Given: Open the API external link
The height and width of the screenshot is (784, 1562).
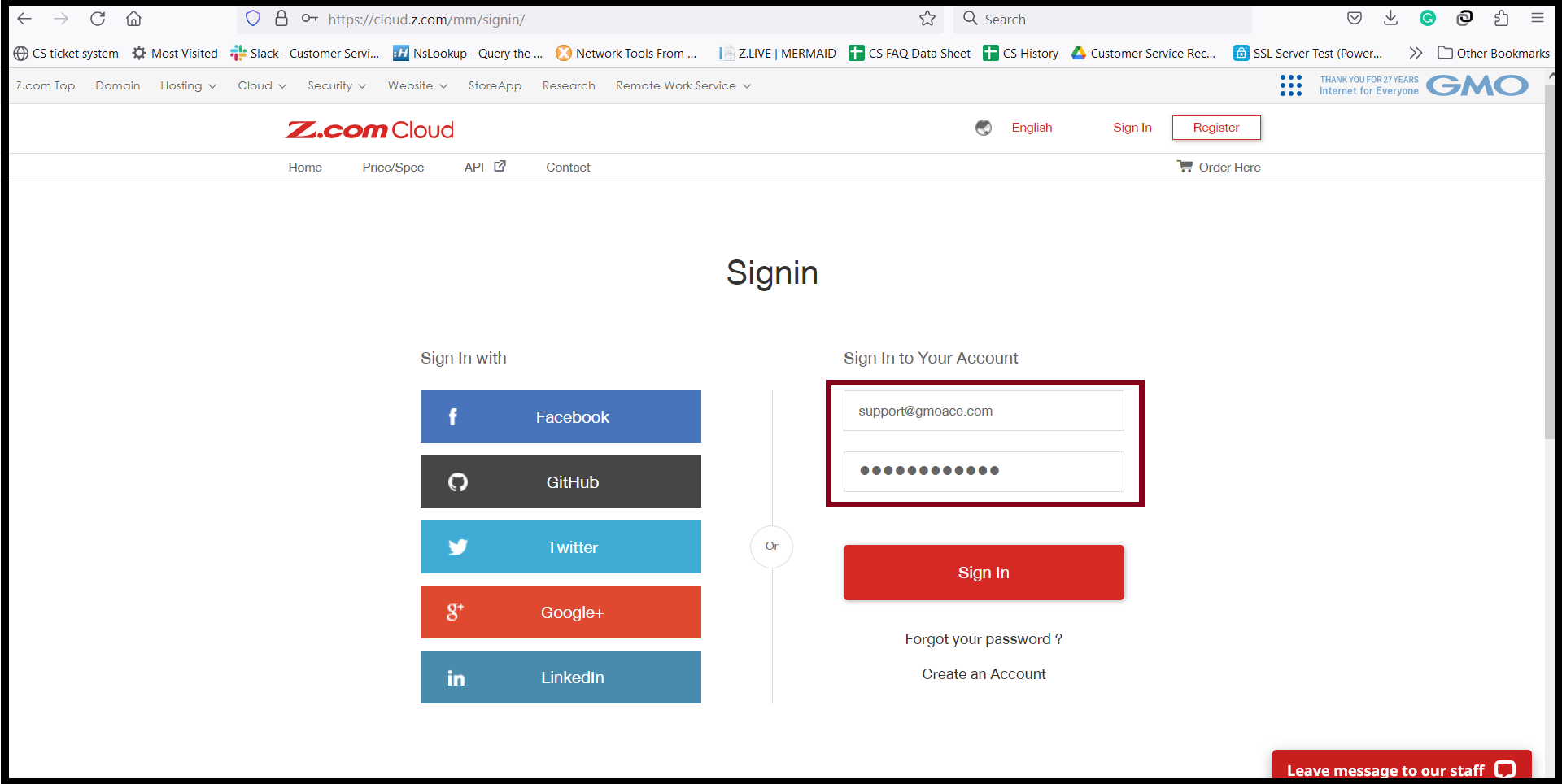Looking at the screenshot, I should coord(485,167).
